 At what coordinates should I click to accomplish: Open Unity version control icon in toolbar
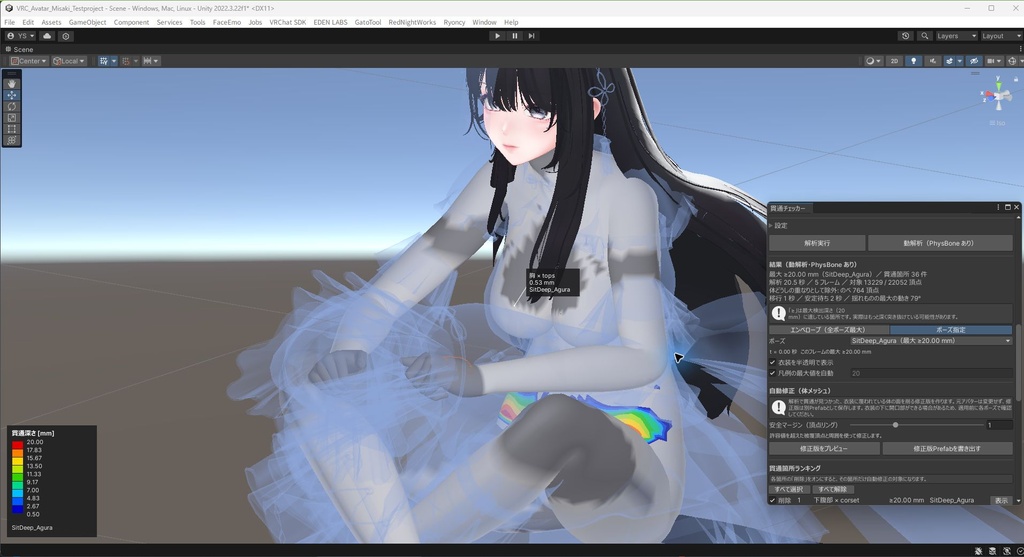[x=65, y=36]
